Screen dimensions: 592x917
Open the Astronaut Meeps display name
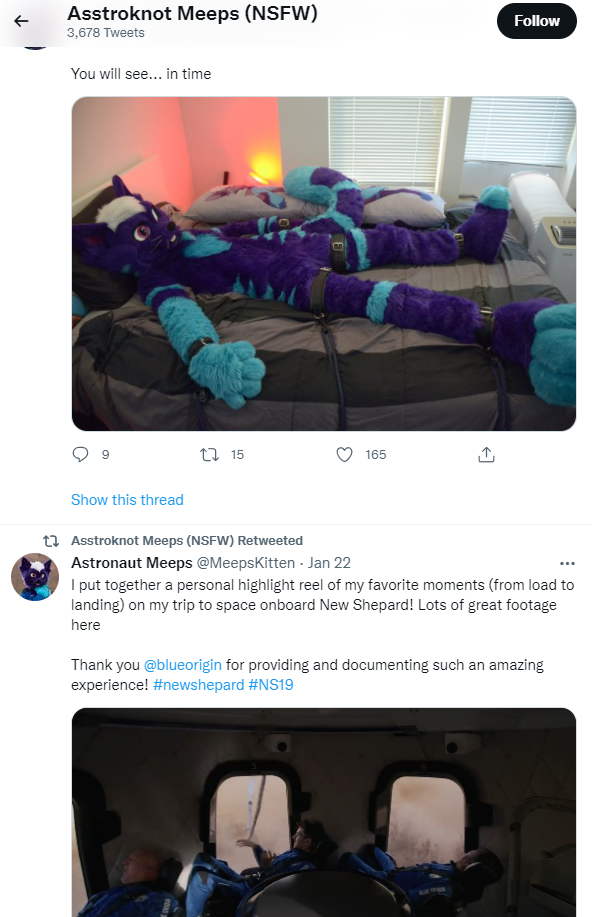pos(132,563)
